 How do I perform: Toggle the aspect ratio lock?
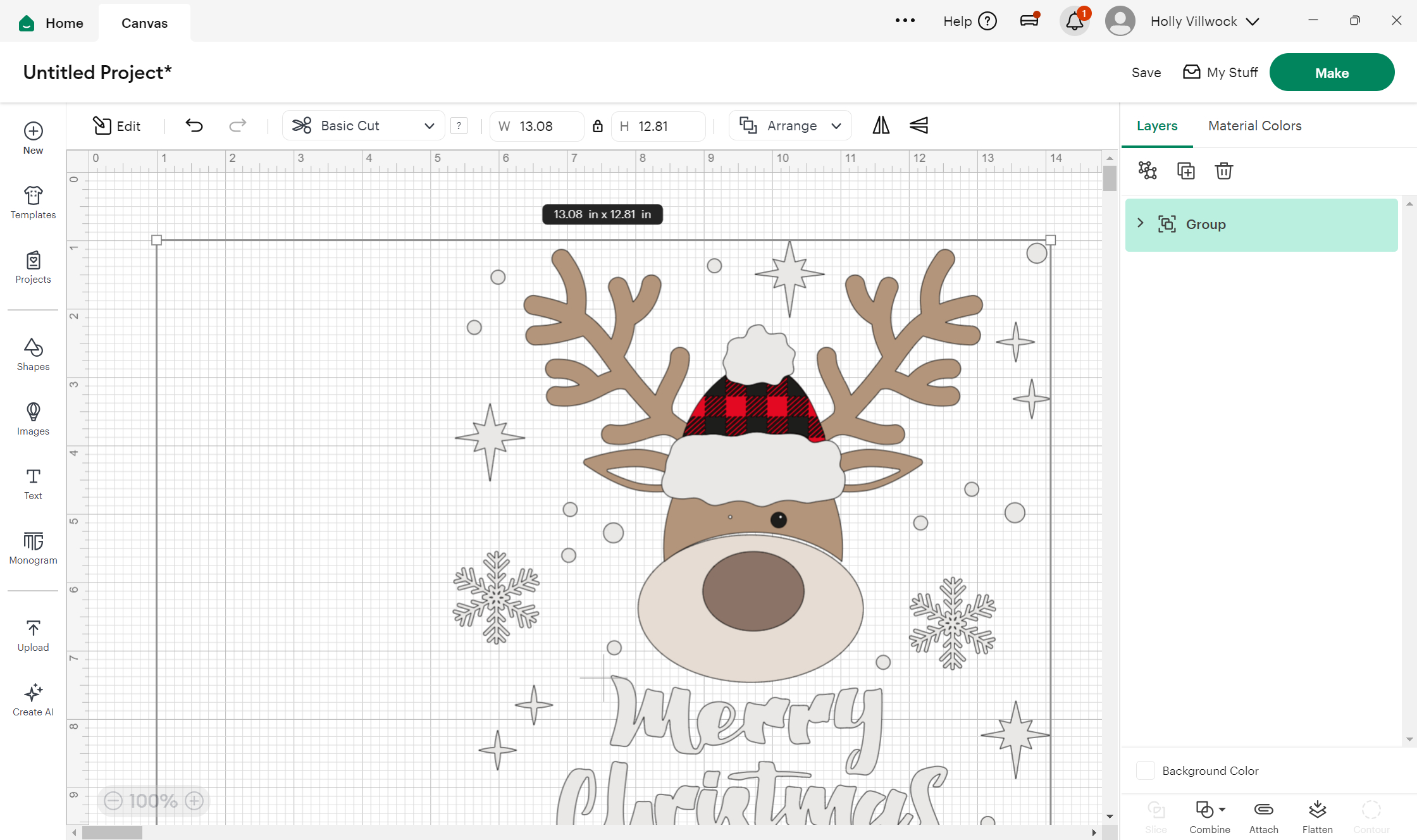click(x=597, y=126)
